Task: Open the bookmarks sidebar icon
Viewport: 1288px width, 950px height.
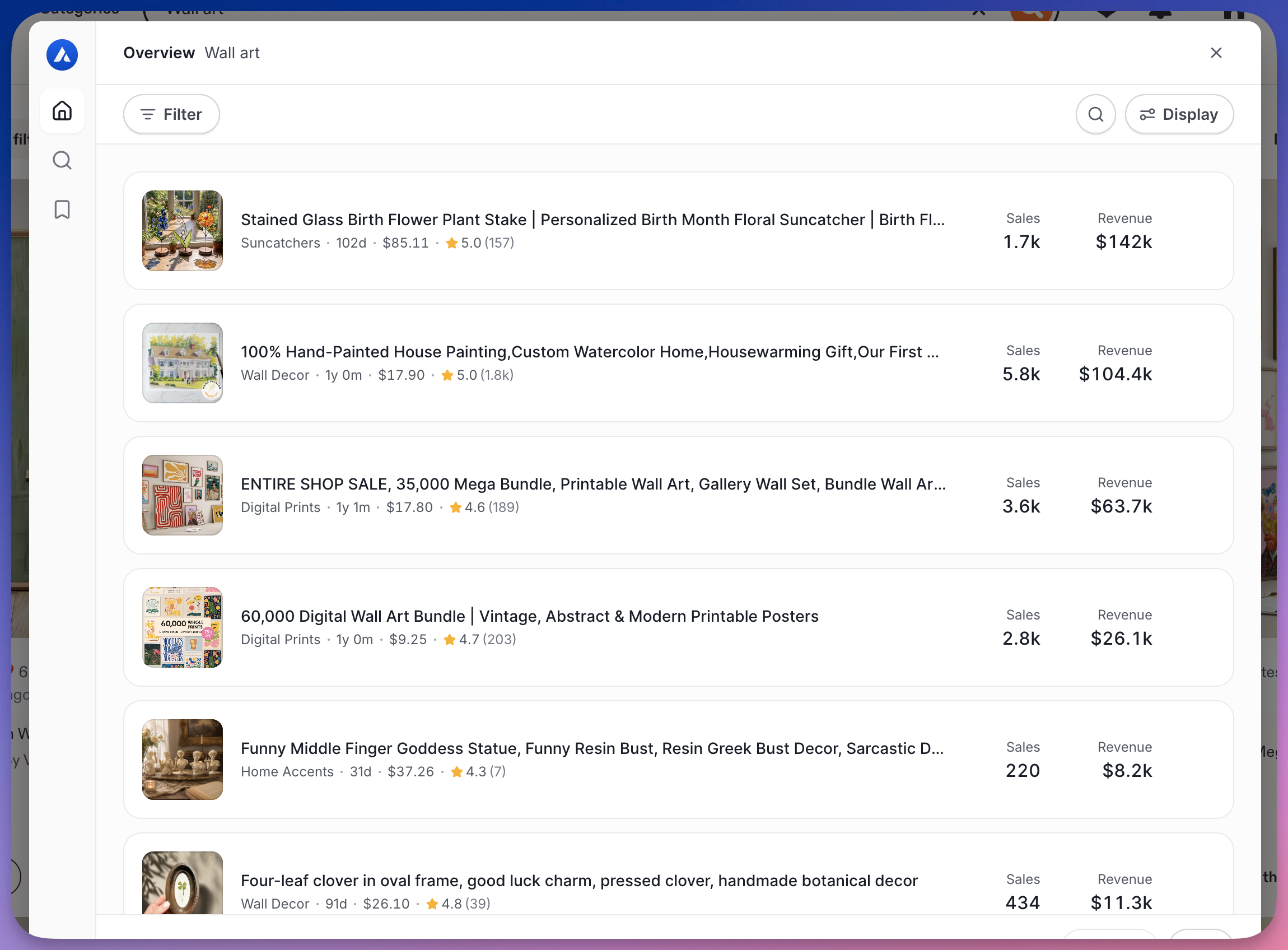Action: coord(62,210)
